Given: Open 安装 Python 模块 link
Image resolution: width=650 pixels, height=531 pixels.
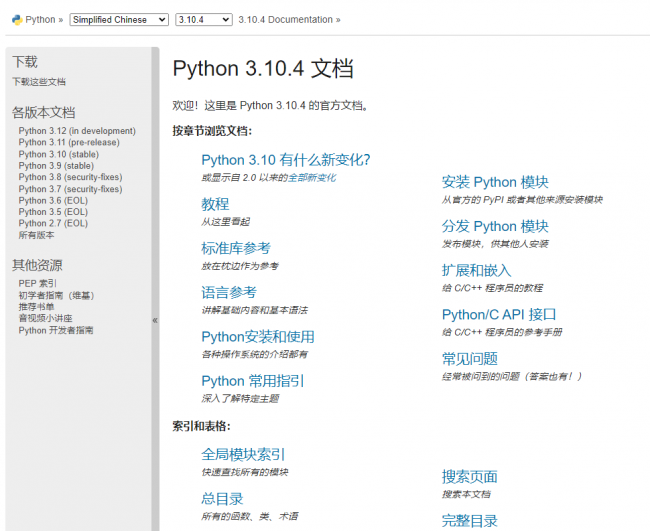Looking at the screenshot, I should 495,182.
